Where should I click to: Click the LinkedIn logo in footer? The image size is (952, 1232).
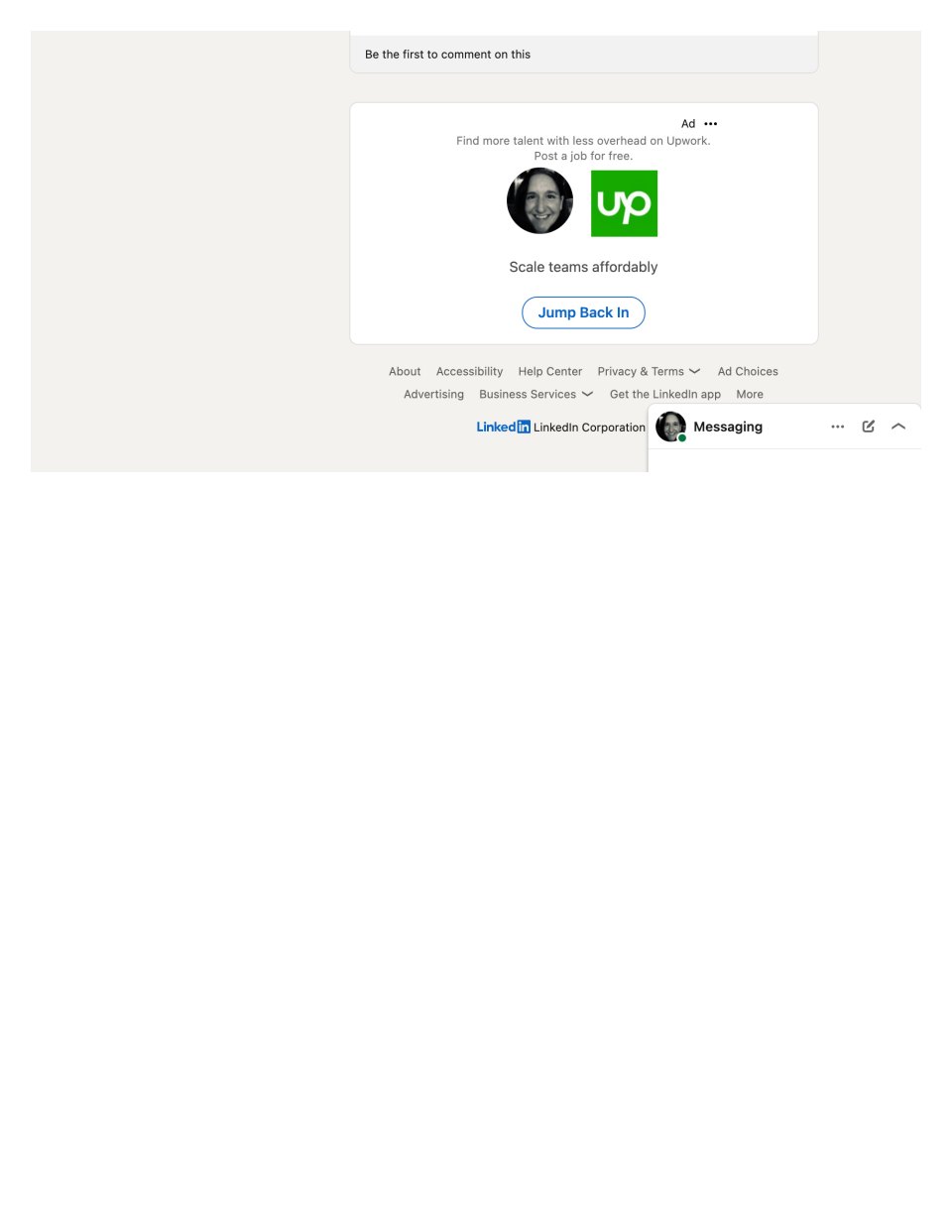click(503, 428)
